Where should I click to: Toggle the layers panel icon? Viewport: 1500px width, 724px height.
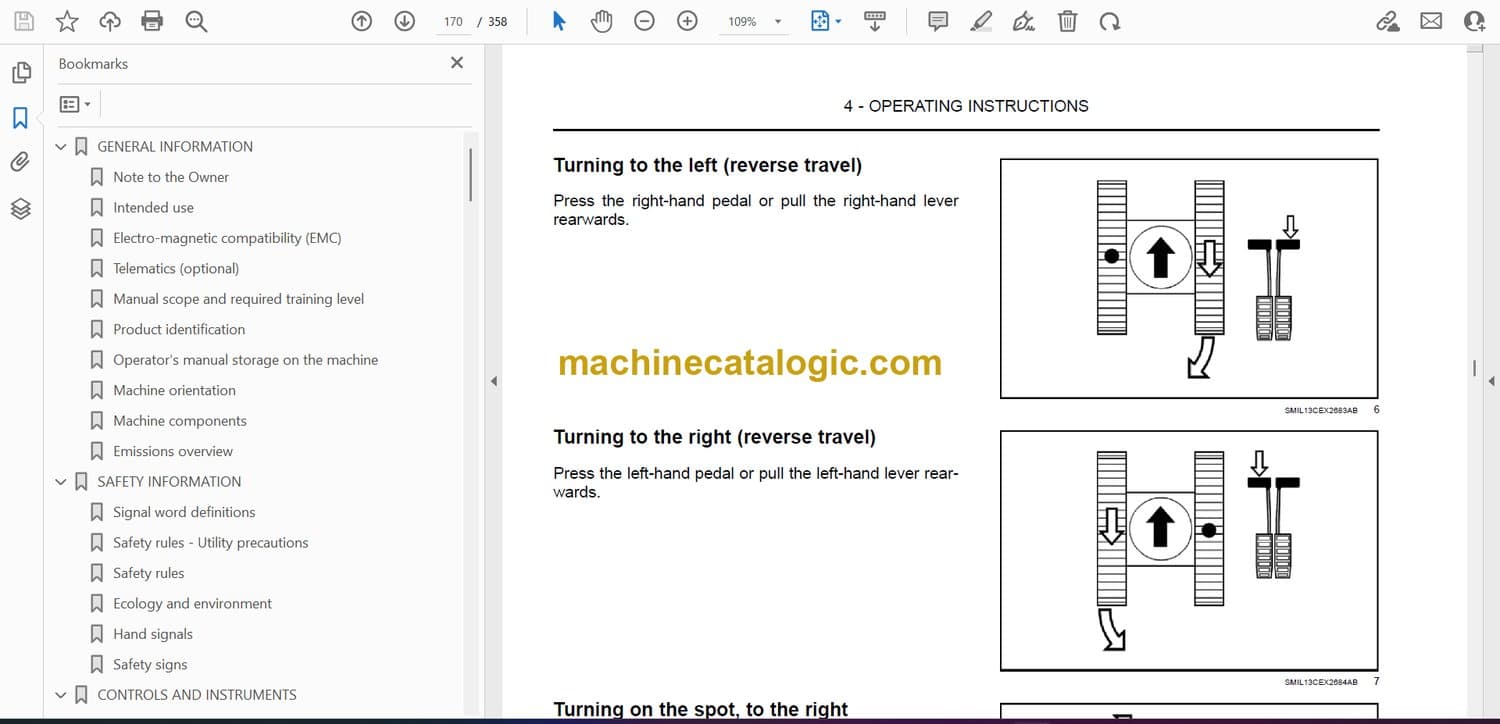(x=20, y=208)
